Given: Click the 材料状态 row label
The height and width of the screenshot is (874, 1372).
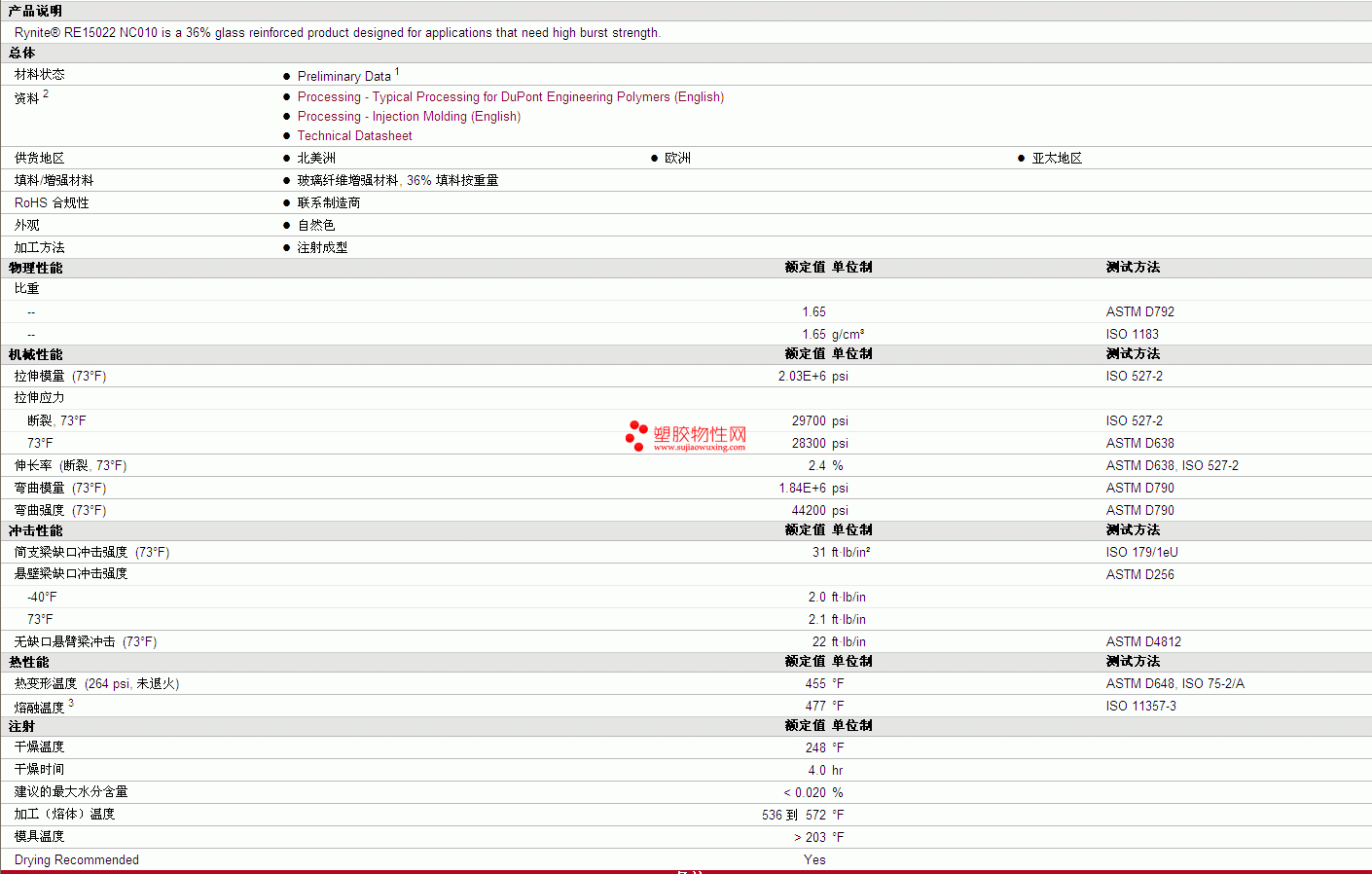Looking at the screenshot, I should click(40, 74).
